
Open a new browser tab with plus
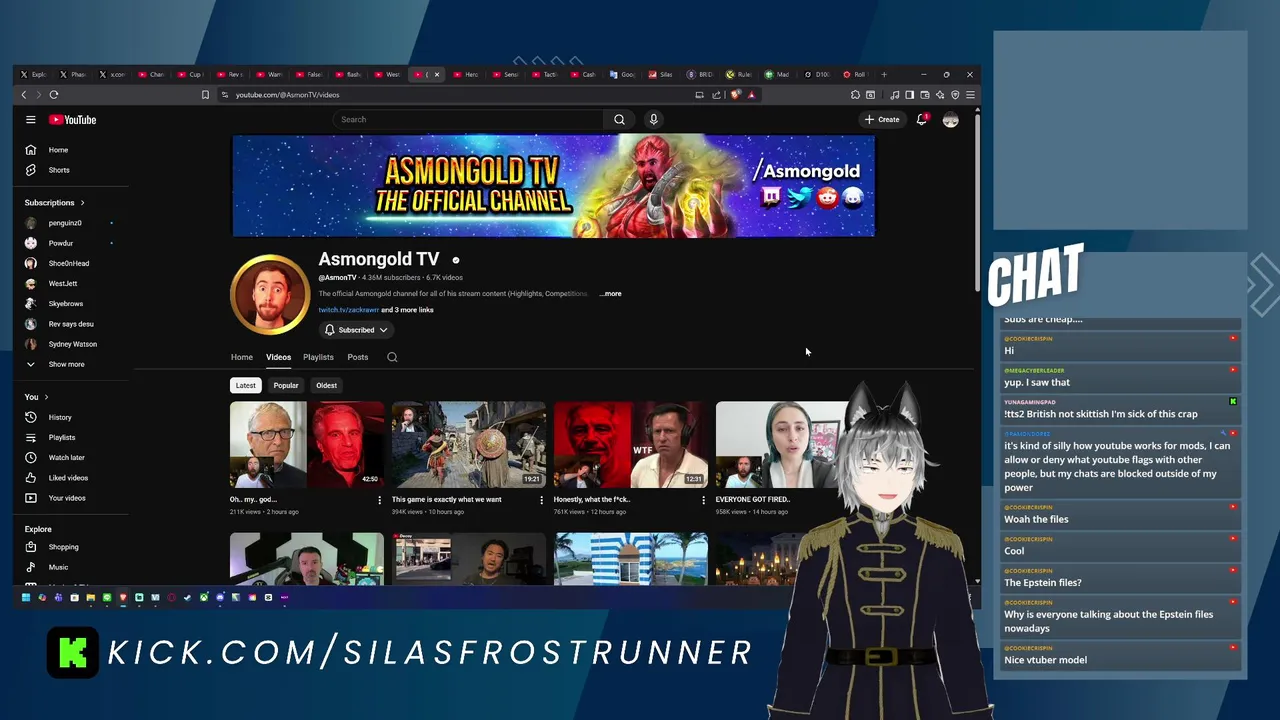[884, 74]
